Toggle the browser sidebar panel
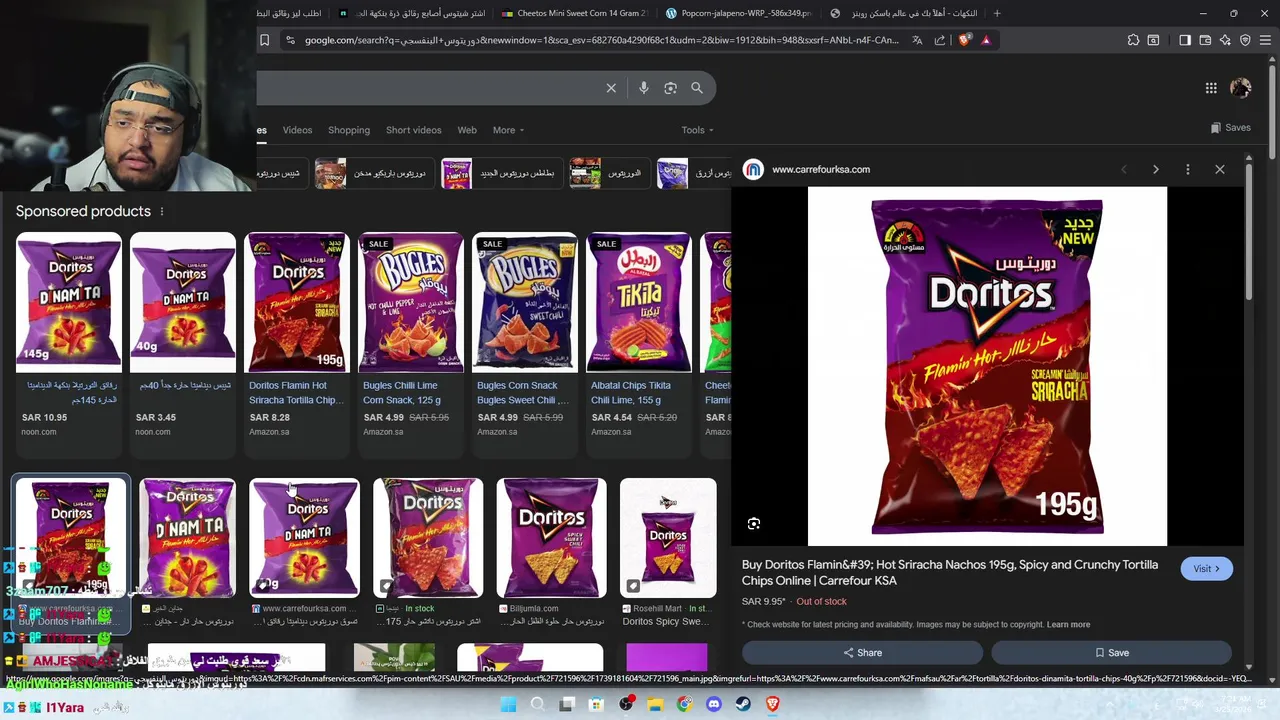This screenshot has width=1280, height=720. 1185,40
